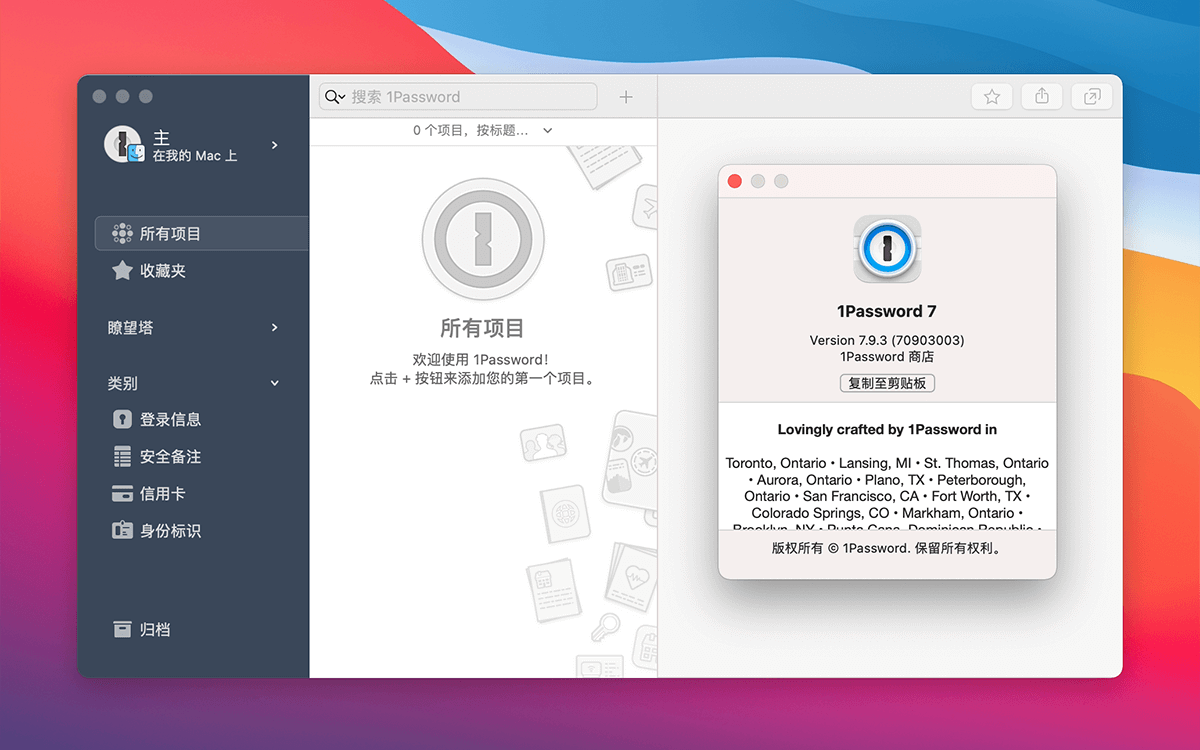
Task: Click the 收藏夹 star icon in the sidebar
Action: [x=122, y=271]
